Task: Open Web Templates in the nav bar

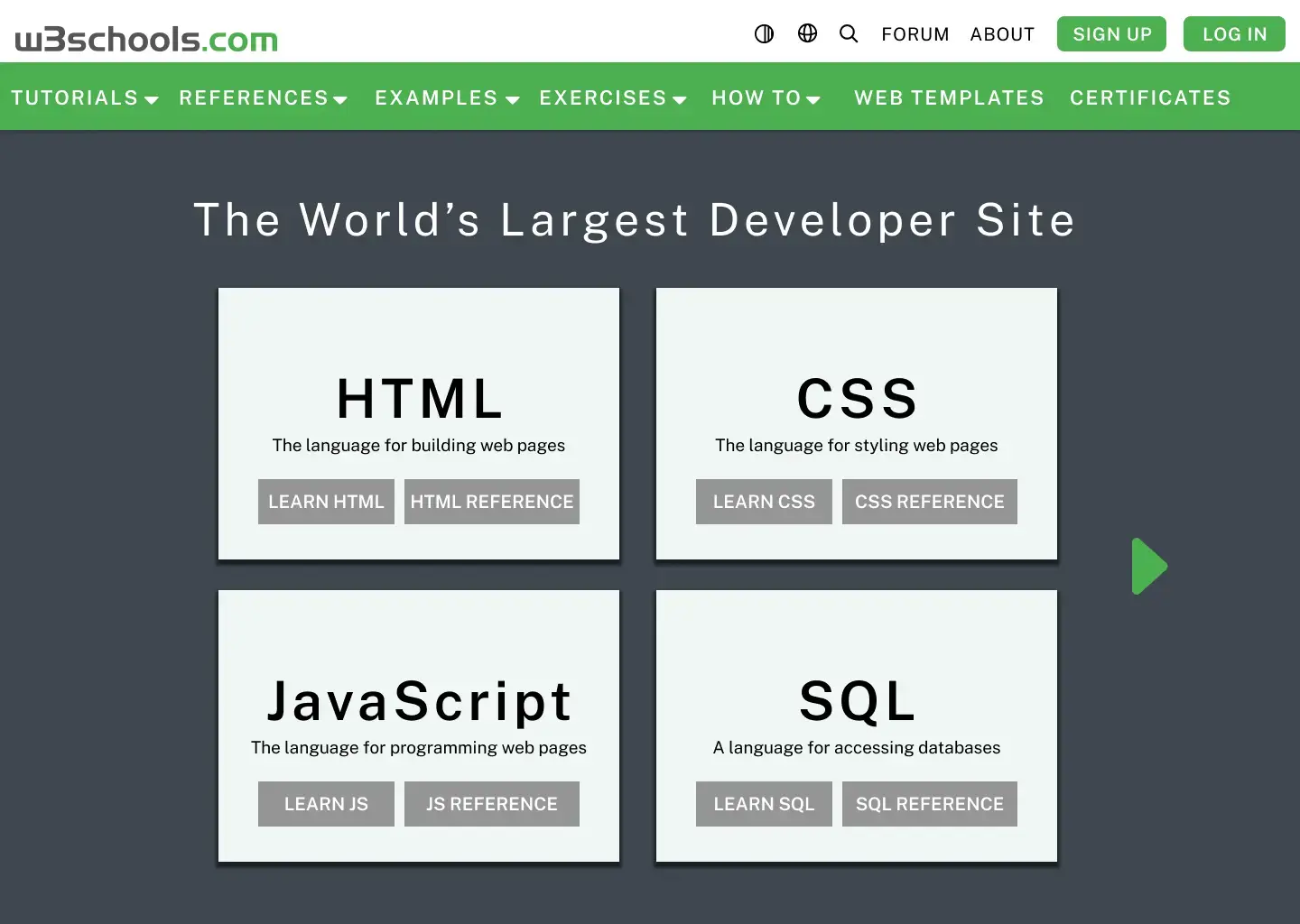Action: (x=949, y=97)
